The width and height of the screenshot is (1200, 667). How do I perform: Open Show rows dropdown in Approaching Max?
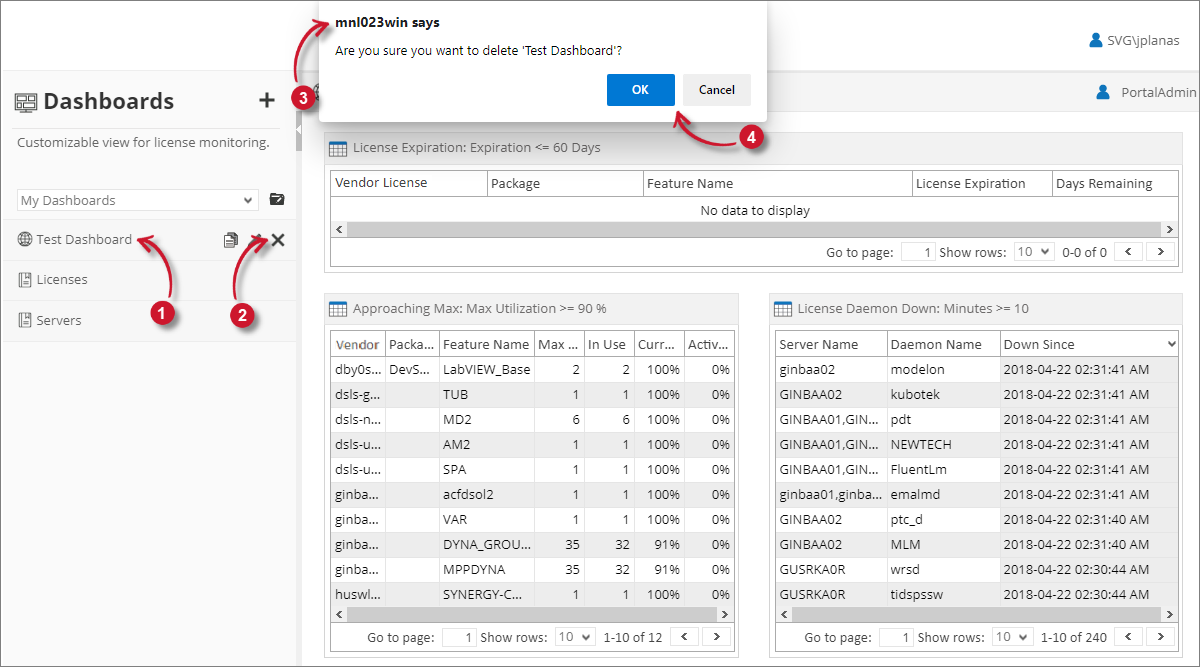click(x=575, y=636)
